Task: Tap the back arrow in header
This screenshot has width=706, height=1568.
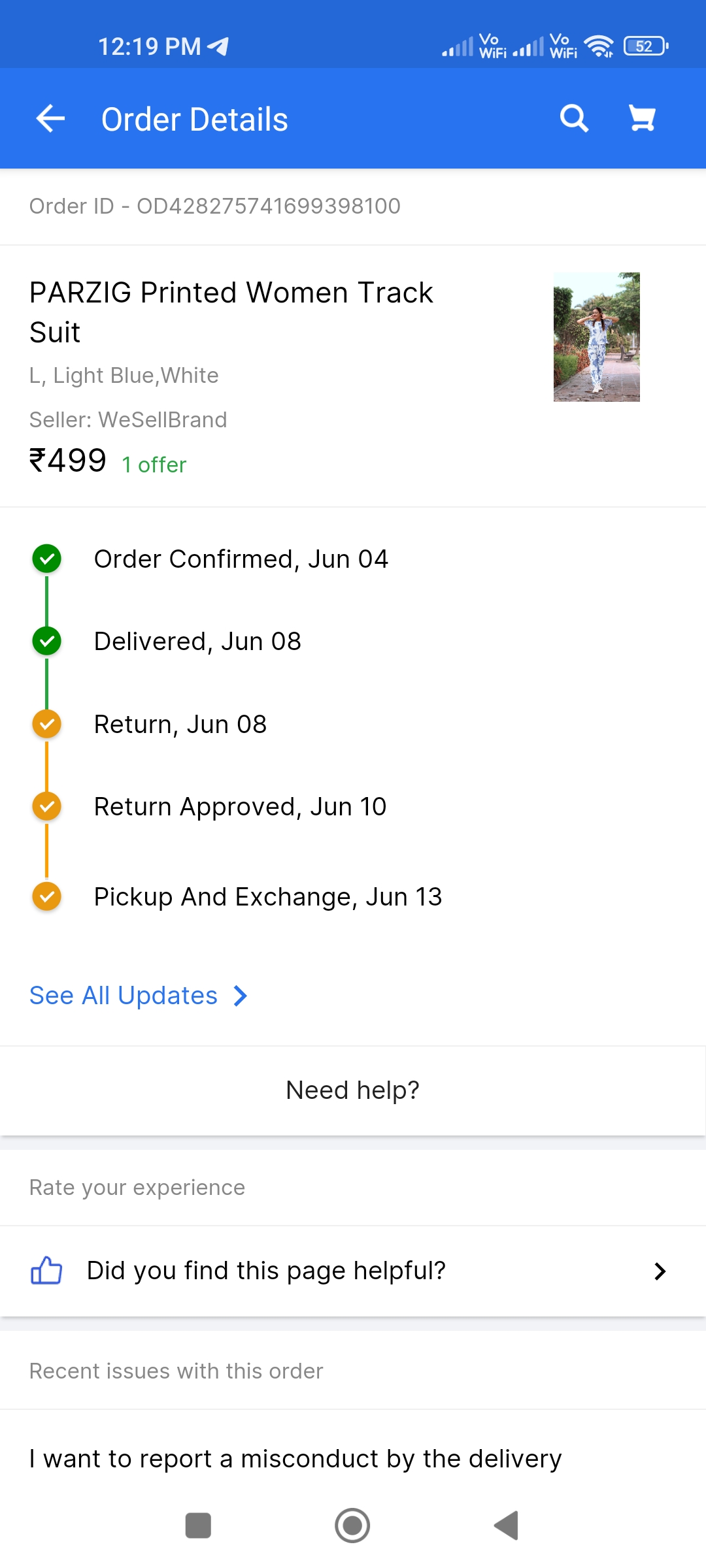Action: [x=50, y=119]
